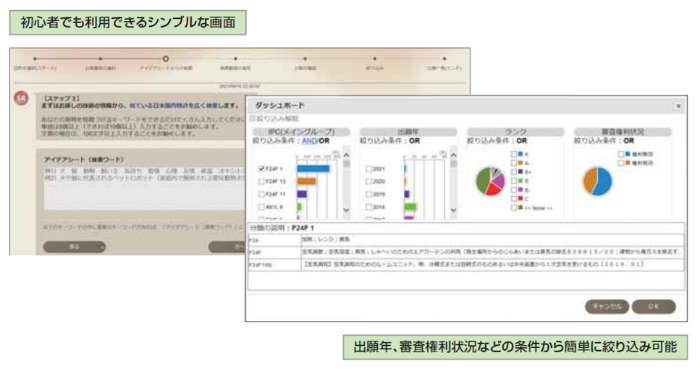Click the キャンセル button
The height and width of the screenshot is (369, 700).
point(607,307)
